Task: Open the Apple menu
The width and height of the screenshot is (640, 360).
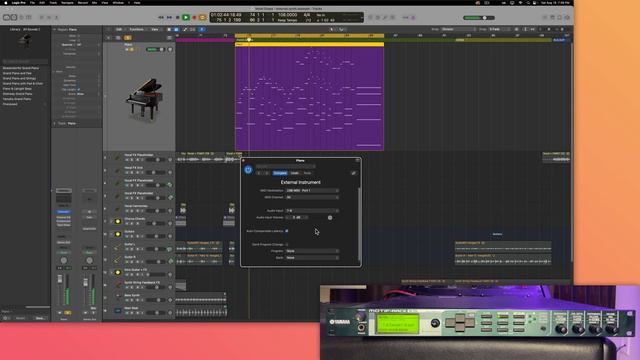Action: tap(6, 2)
